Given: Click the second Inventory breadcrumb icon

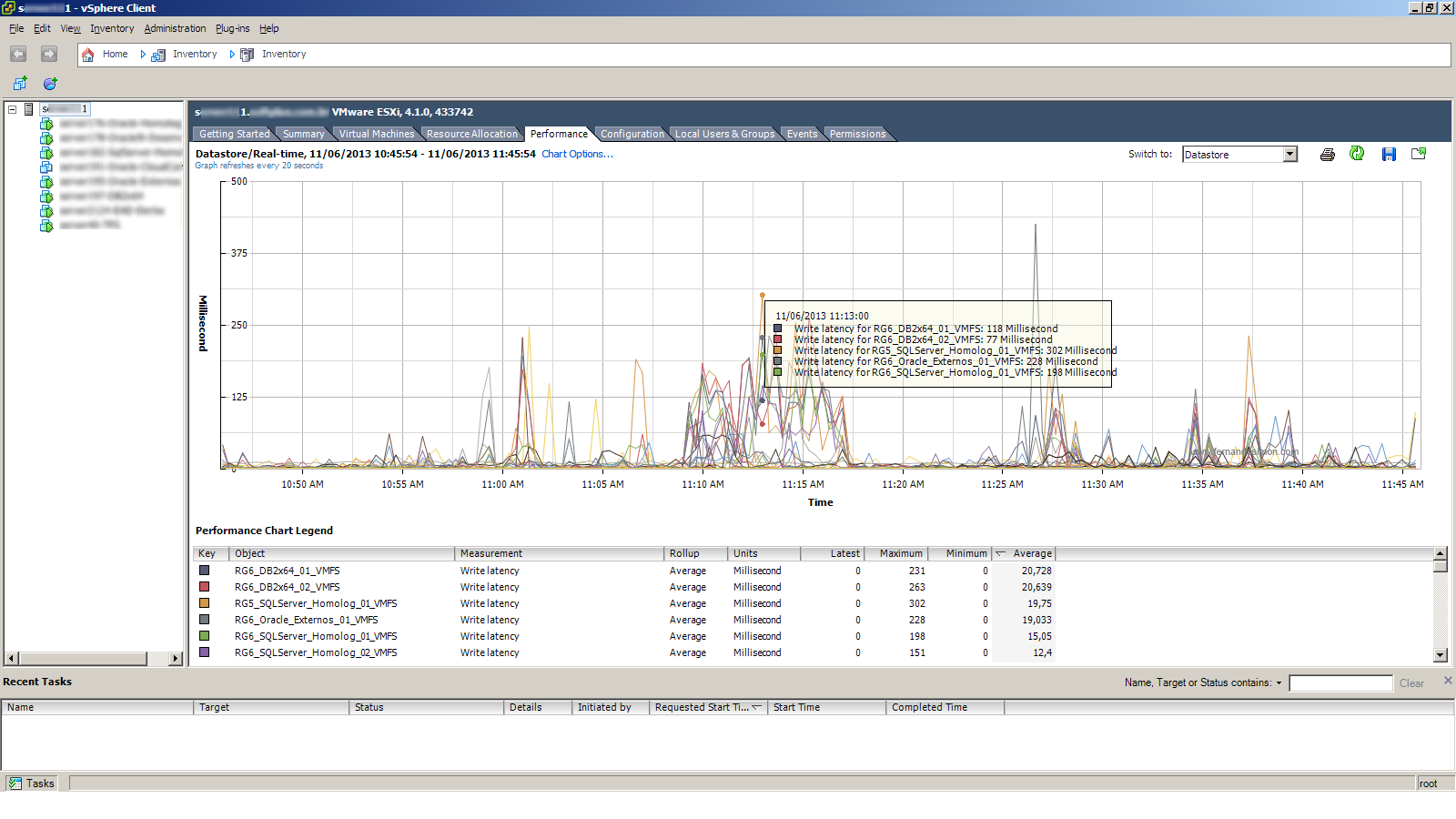Looking at the screenshot, I should tap(247, 55).
